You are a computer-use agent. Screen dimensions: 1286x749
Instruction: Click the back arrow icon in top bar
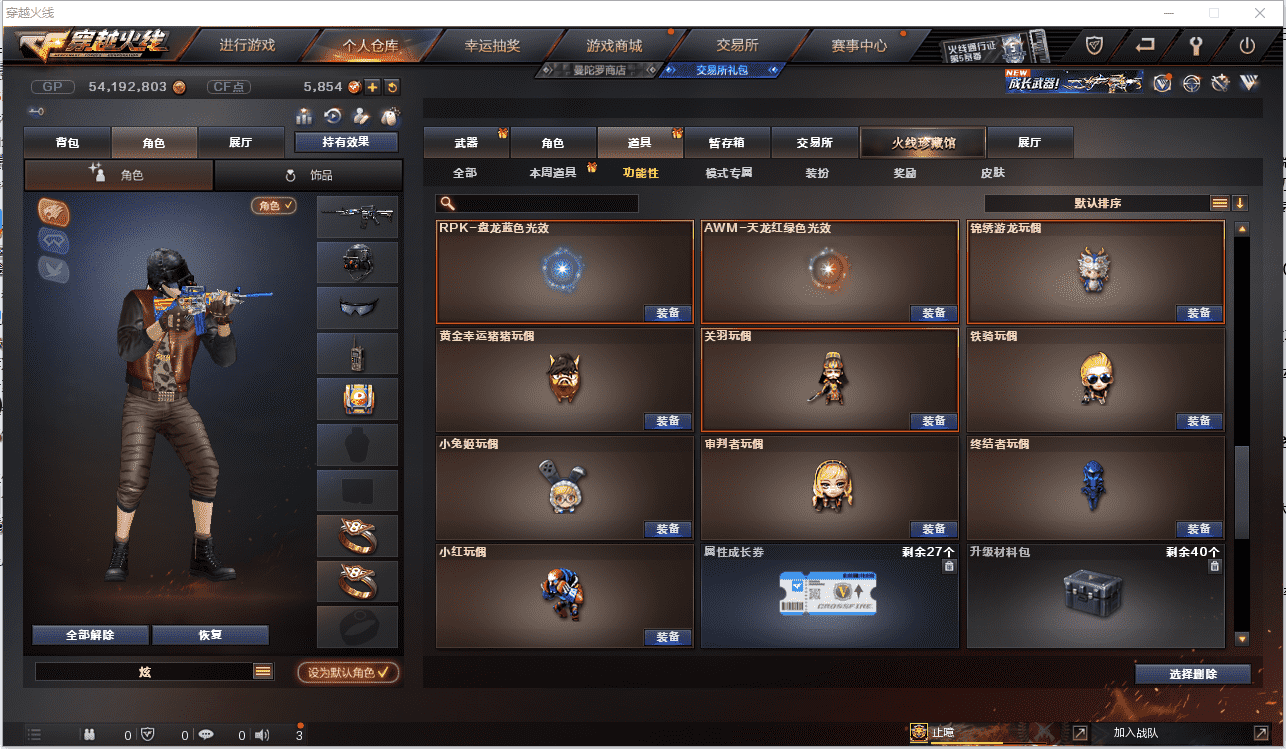[x=1145, y=45]
